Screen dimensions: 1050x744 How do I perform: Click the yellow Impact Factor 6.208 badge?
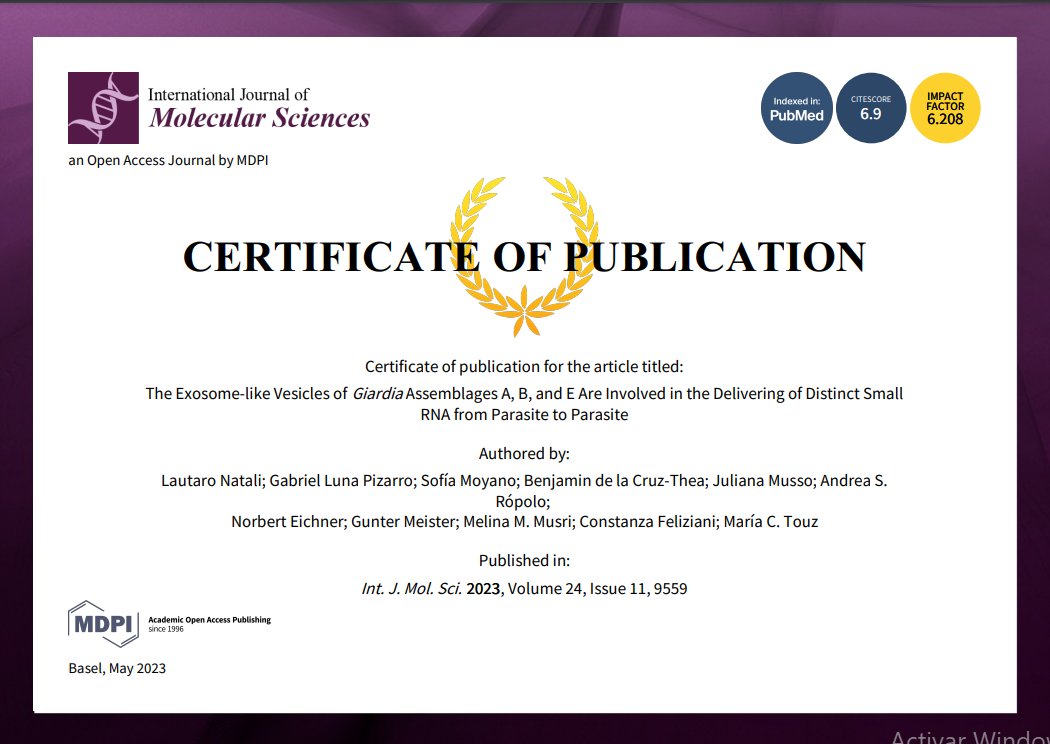pos(945,108)
